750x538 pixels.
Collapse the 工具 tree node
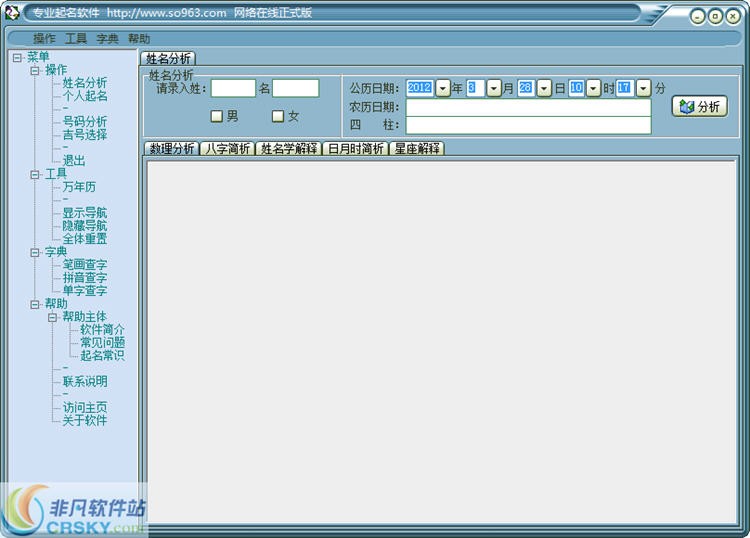click(35, 175)
